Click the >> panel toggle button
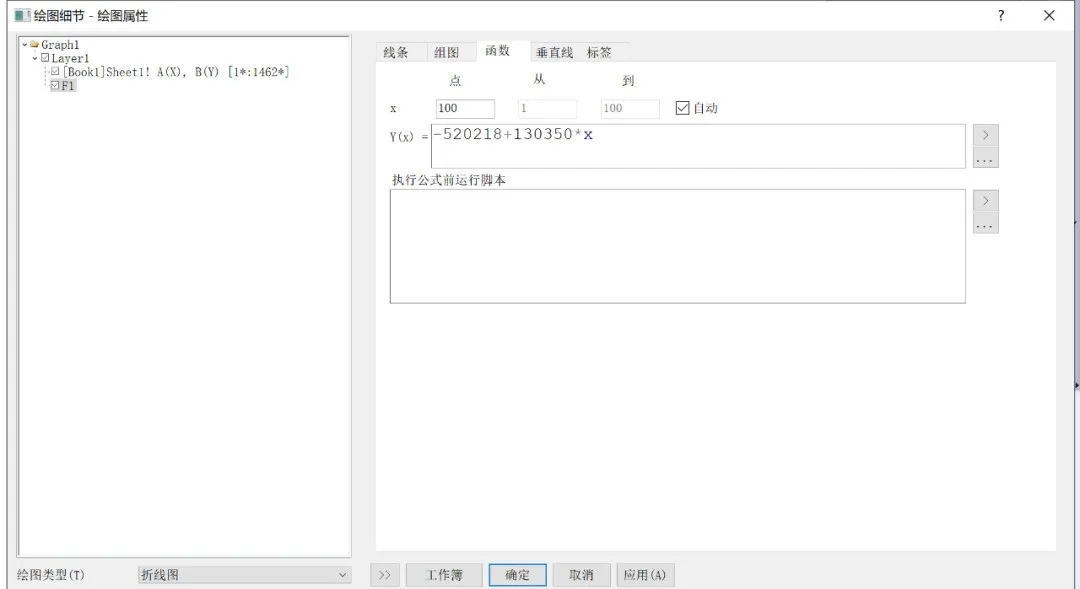 [x=385, y=575]
